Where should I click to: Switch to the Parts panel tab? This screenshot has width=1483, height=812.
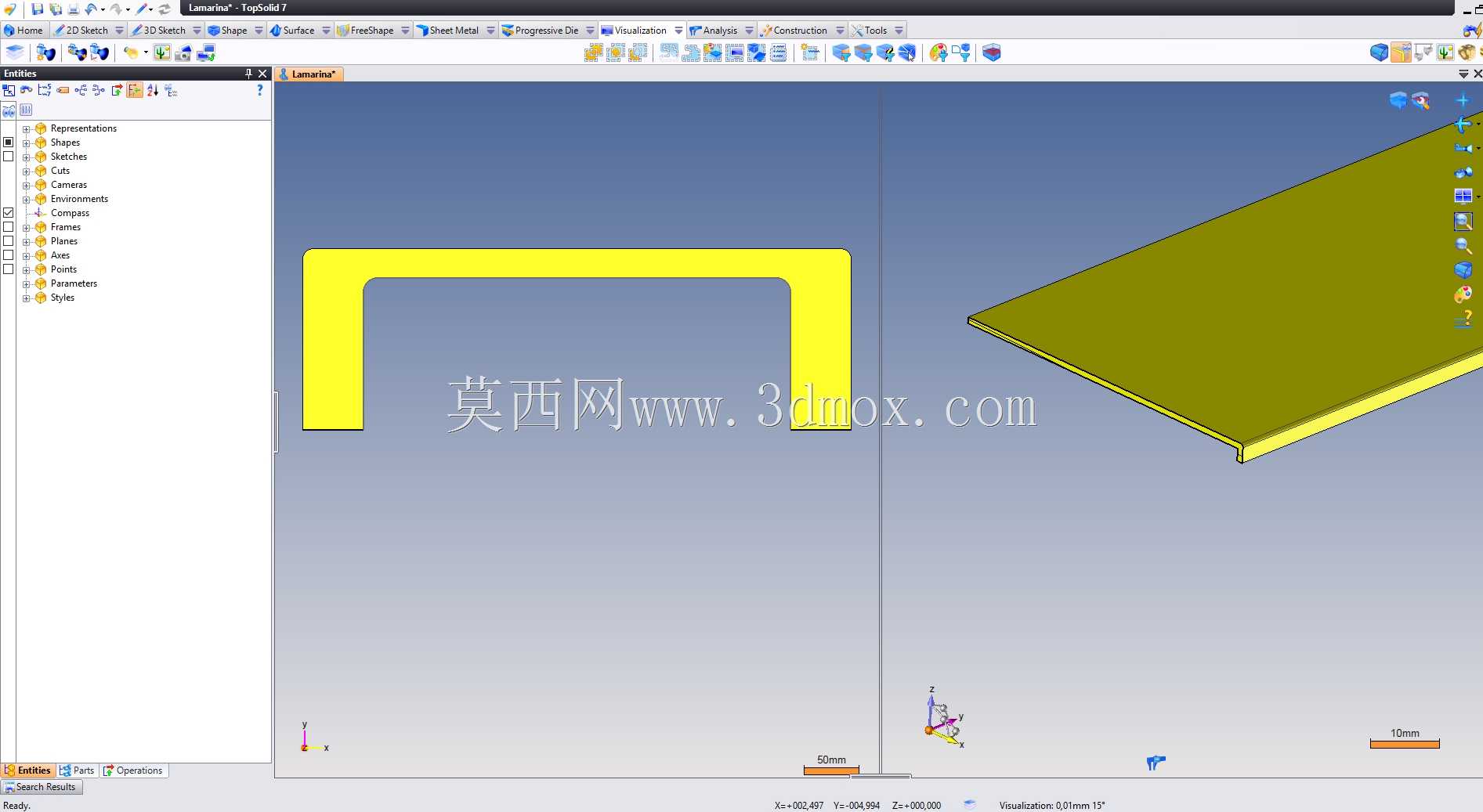(x=77, y=770)
